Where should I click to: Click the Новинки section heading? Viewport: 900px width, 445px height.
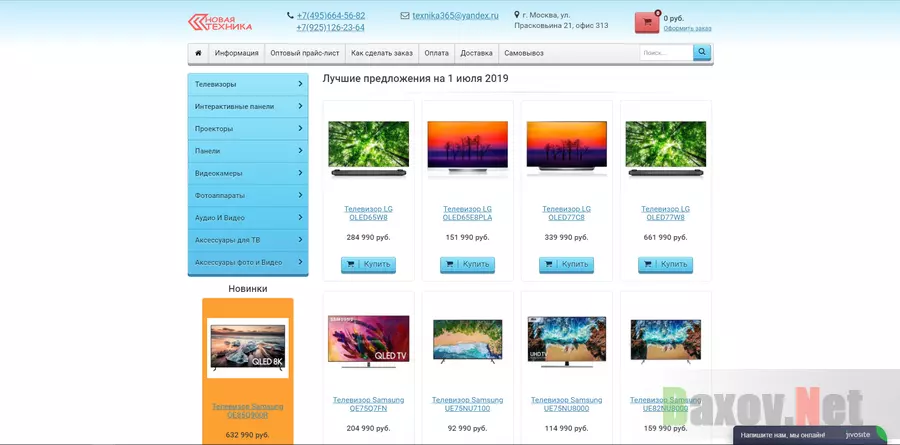247,289
